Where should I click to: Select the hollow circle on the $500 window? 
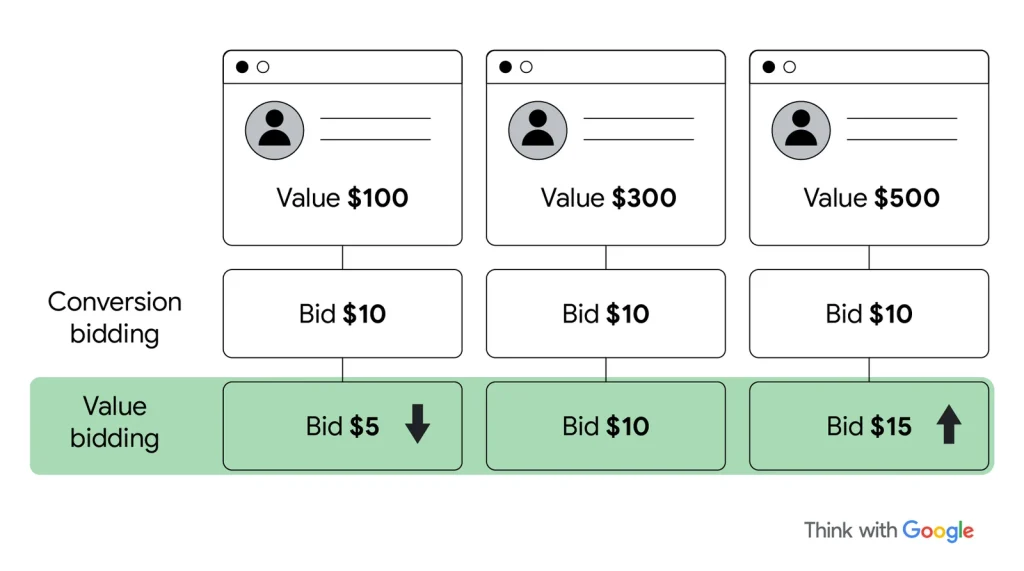click(789, 67)
